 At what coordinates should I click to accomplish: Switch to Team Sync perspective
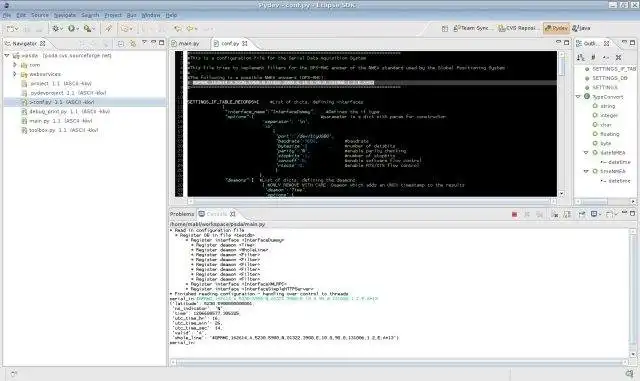pos(473,28)
